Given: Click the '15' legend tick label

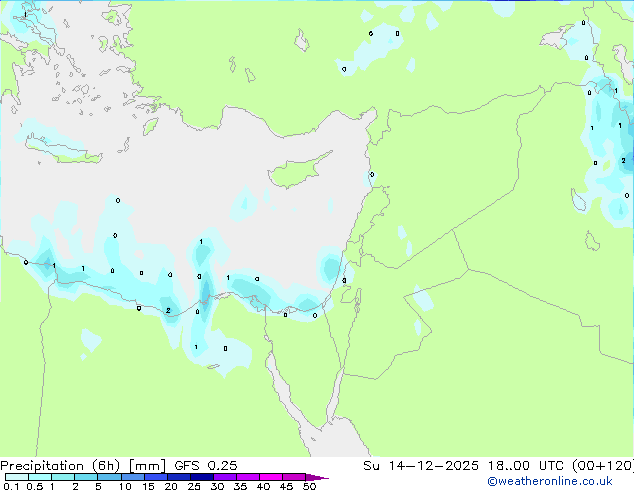Looking at the screenshot, I should coord(148,486).
